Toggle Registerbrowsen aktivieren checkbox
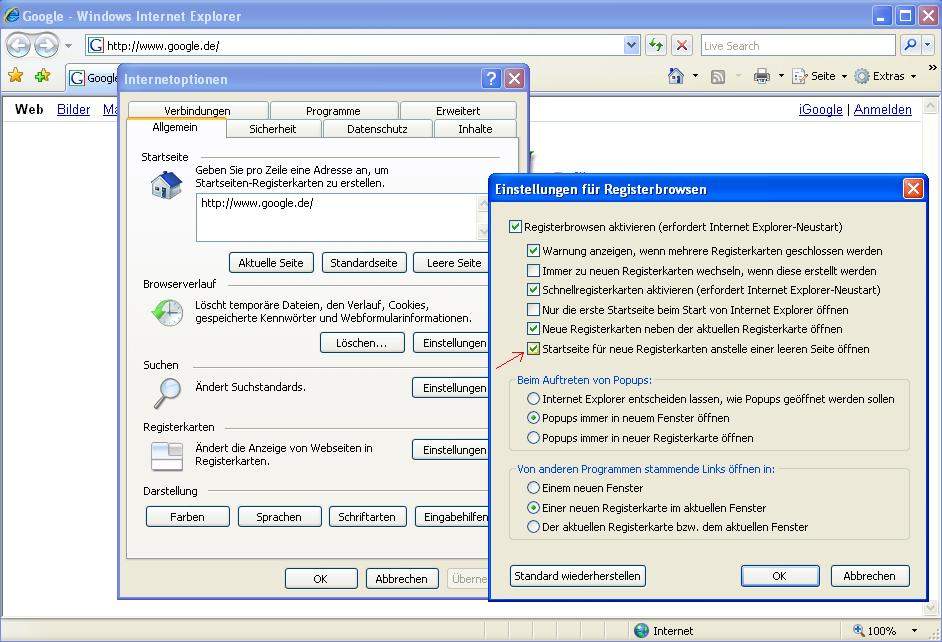The image size is (942, 642). (515, 226)
